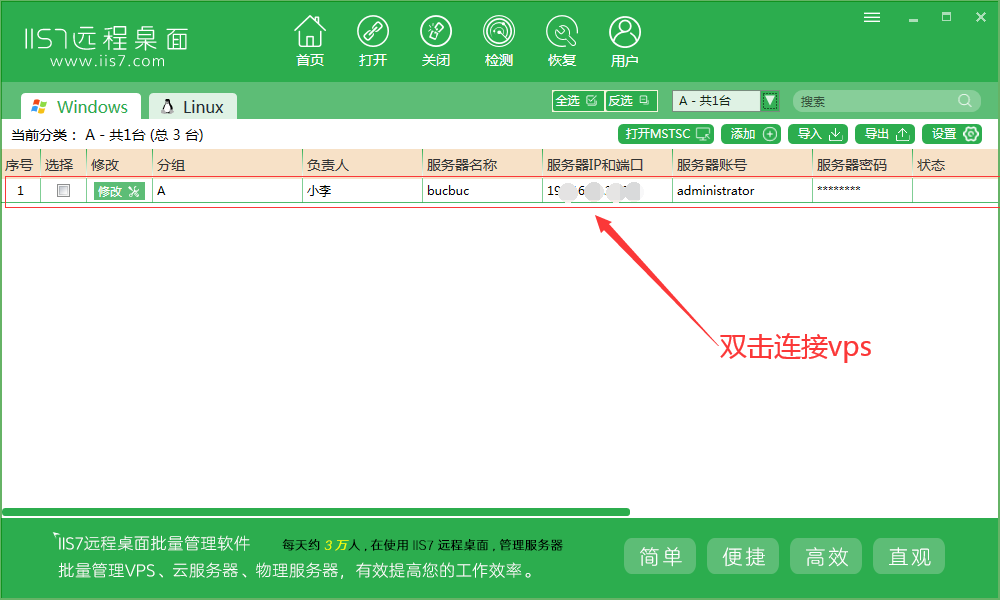Click the 服务器账号 column header
This screenshot has height=600, width=1000.
pyautogui.click(x=742, y=165)
